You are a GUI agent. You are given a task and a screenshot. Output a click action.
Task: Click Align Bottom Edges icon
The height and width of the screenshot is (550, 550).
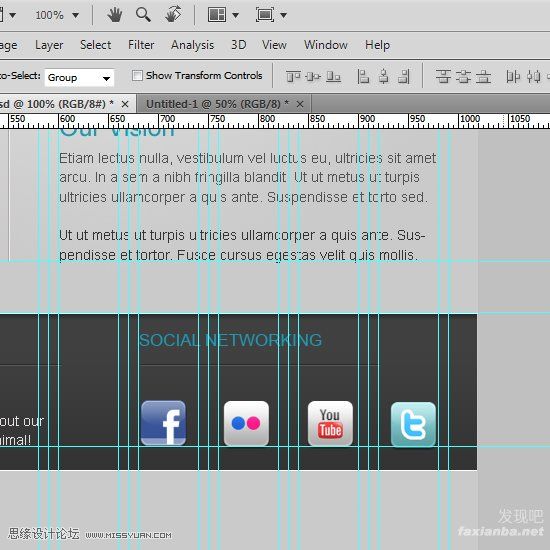(x=333, y=76)
